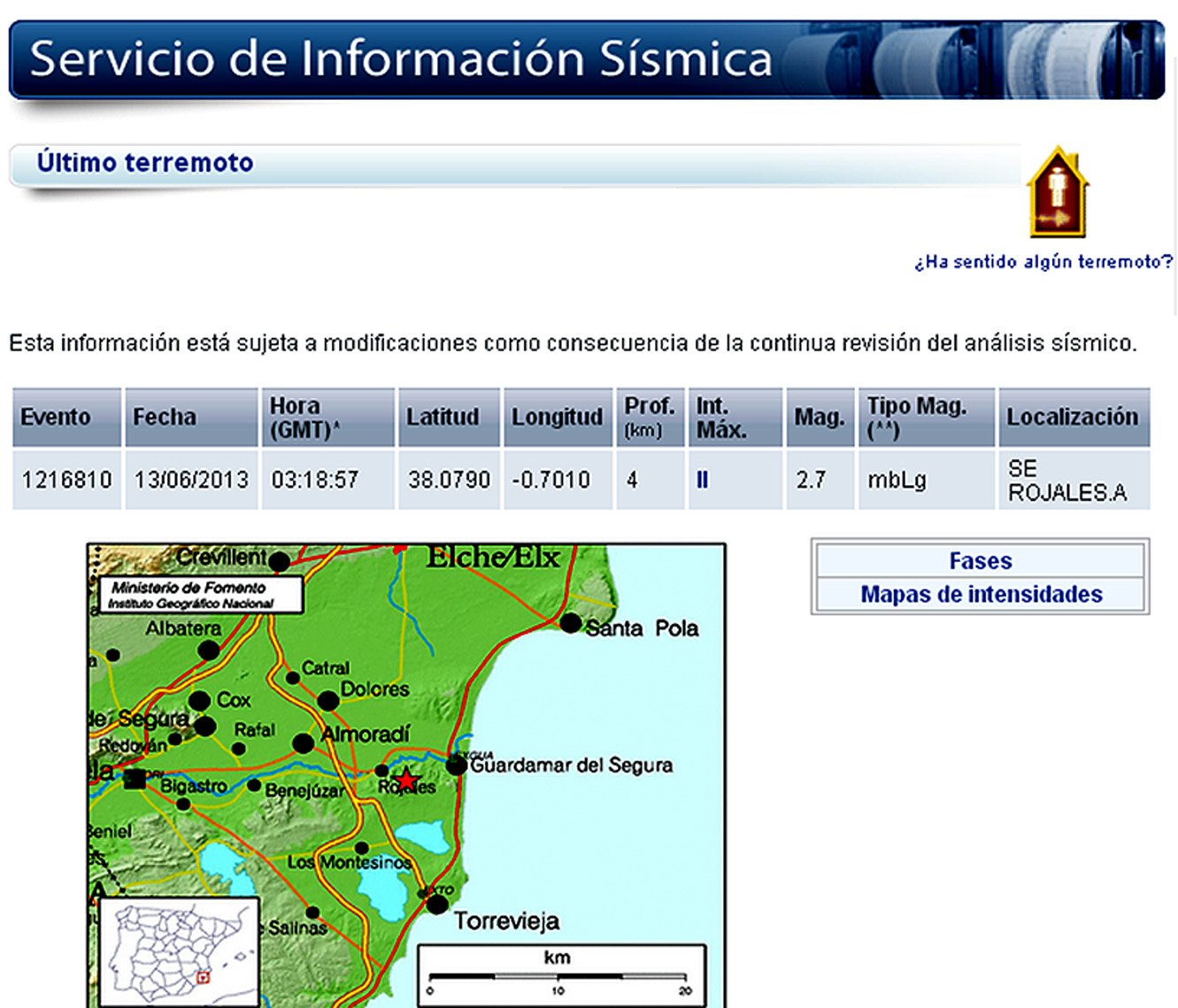Click the Evento column header

tap(66, 417)
